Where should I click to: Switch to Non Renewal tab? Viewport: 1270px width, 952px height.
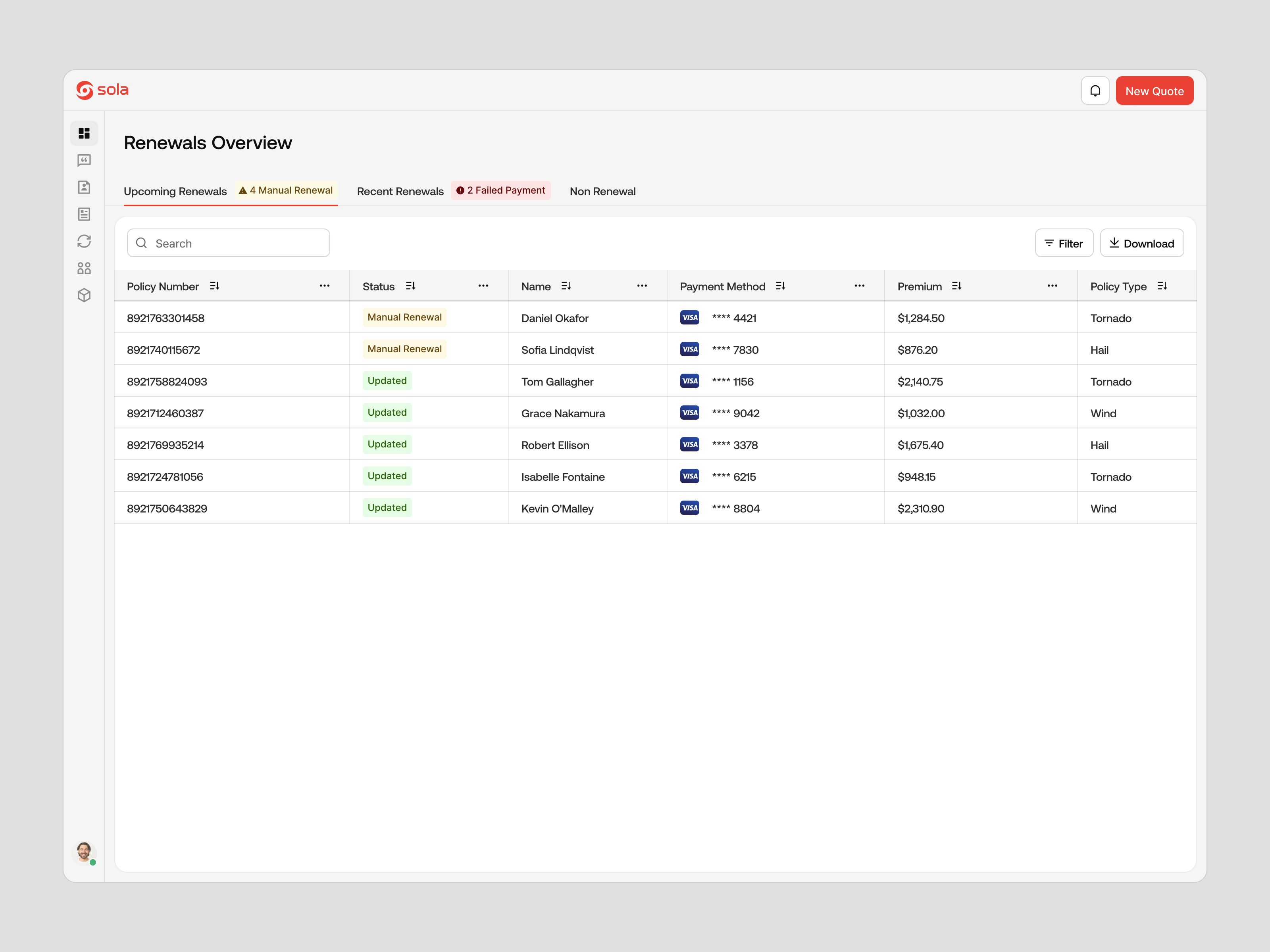(602, 191)
